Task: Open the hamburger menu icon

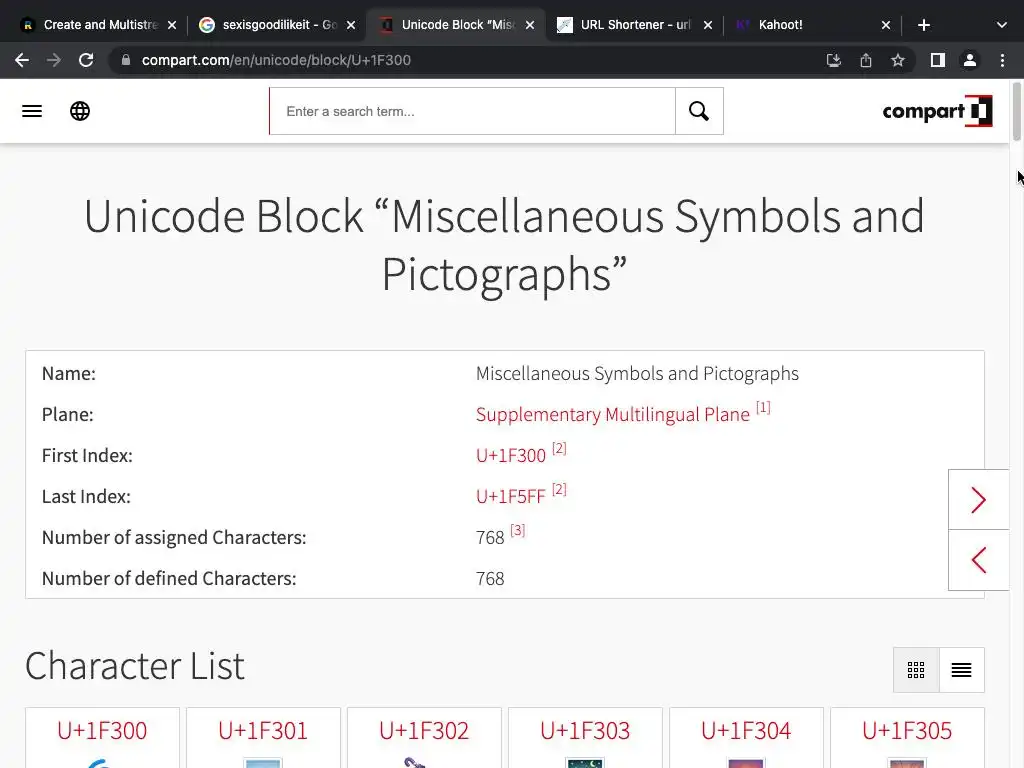Action: [32, 111]
